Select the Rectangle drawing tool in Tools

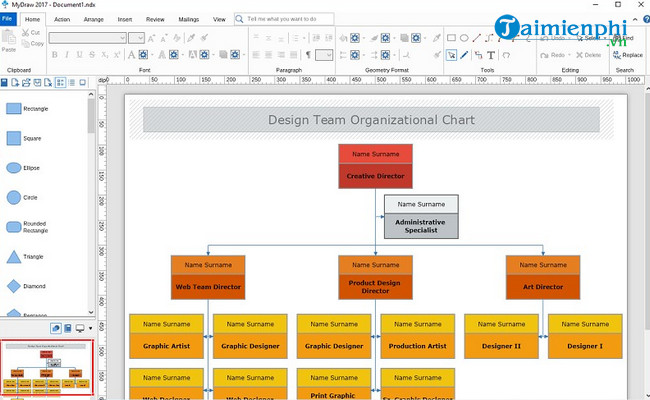tap(452, 38)
